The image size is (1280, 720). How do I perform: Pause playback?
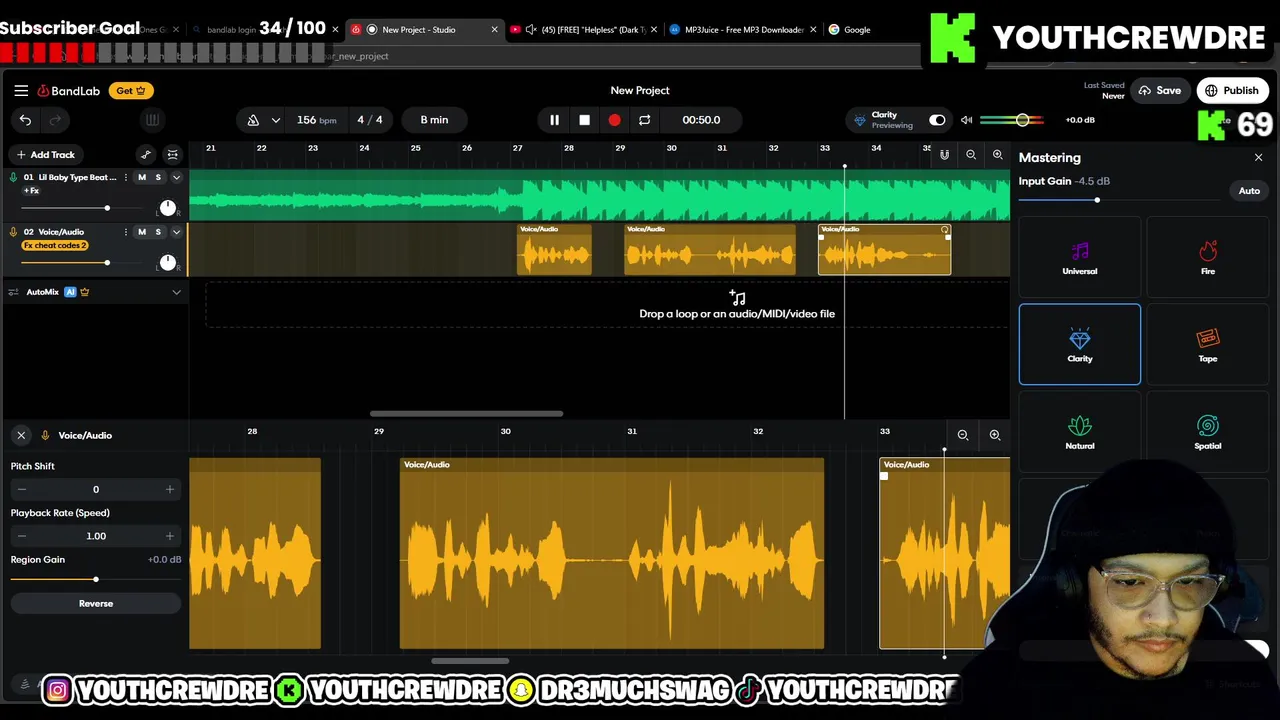554,120
